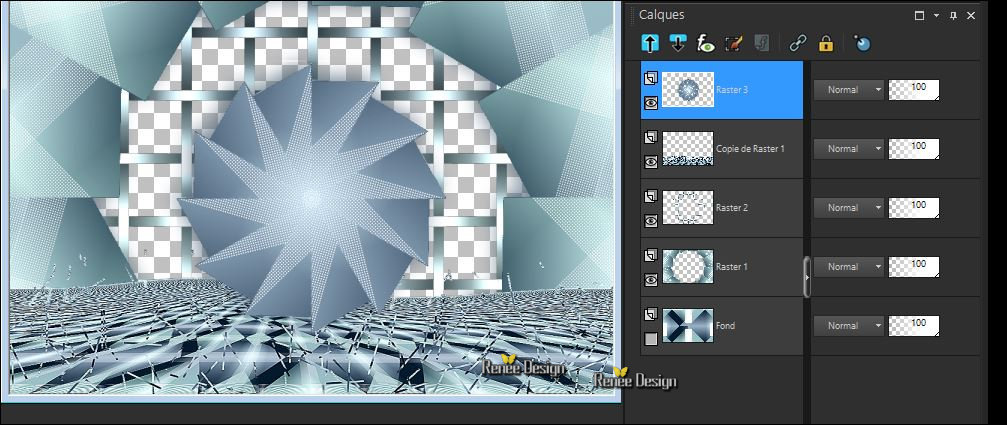This screenshot has width=1007, height=425.
Task: Select Copie de Raster 1 thumbnail
Action: pos(688,149)
